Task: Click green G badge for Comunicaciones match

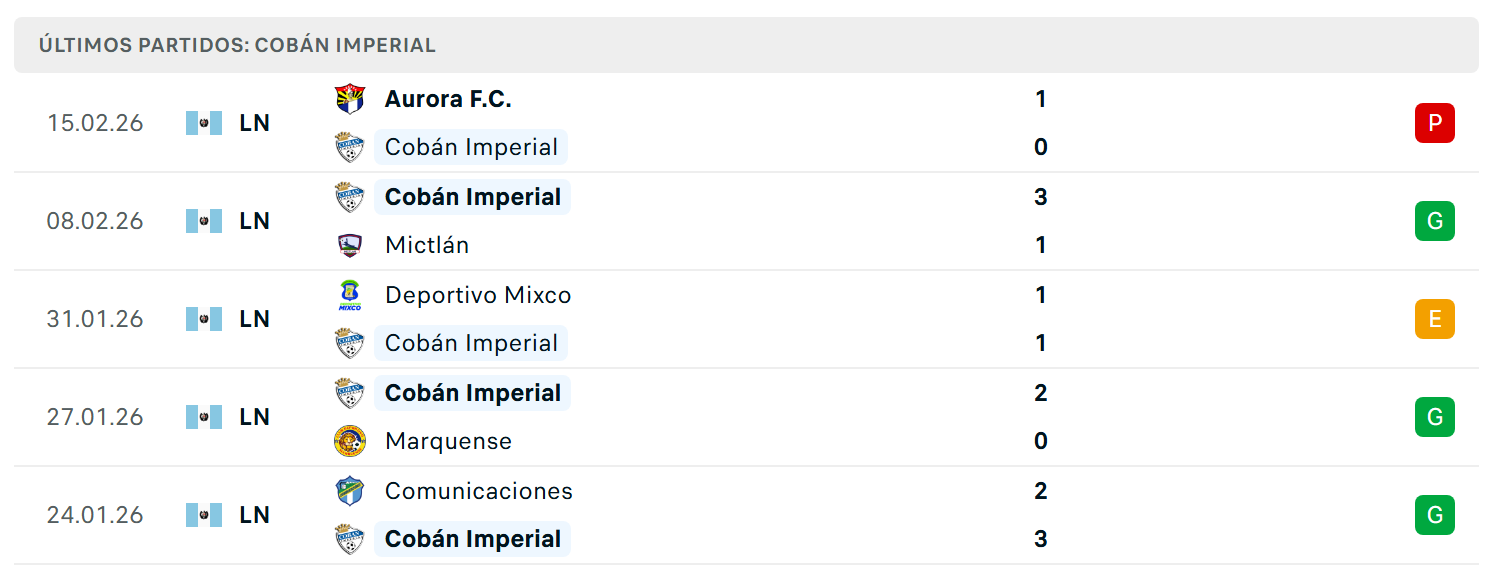Action: pos(1435,515)
